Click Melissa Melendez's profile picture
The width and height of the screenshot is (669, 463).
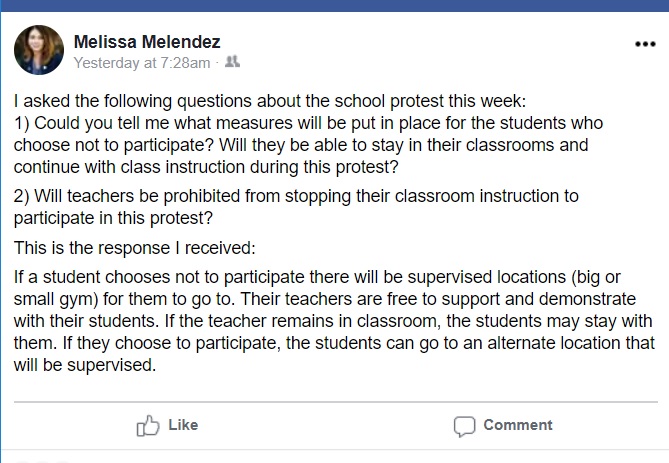pyautogui.click(x=37, y=50)
